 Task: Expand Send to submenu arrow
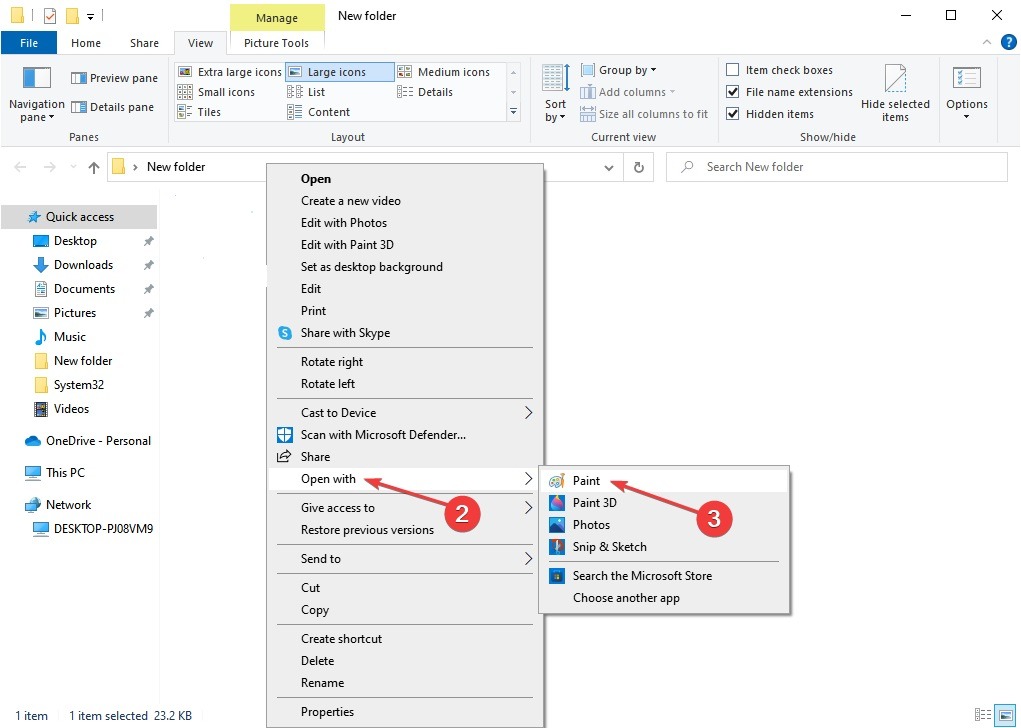(x=529, y=559)
